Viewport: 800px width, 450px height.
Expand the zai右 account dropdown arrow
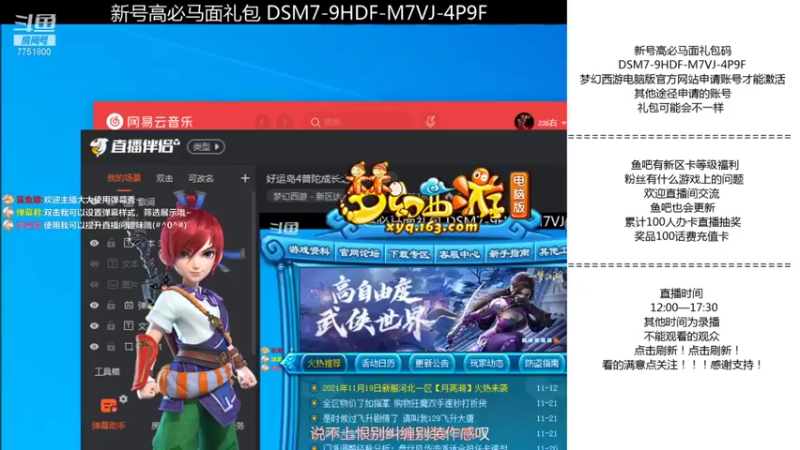coord(563,123)
